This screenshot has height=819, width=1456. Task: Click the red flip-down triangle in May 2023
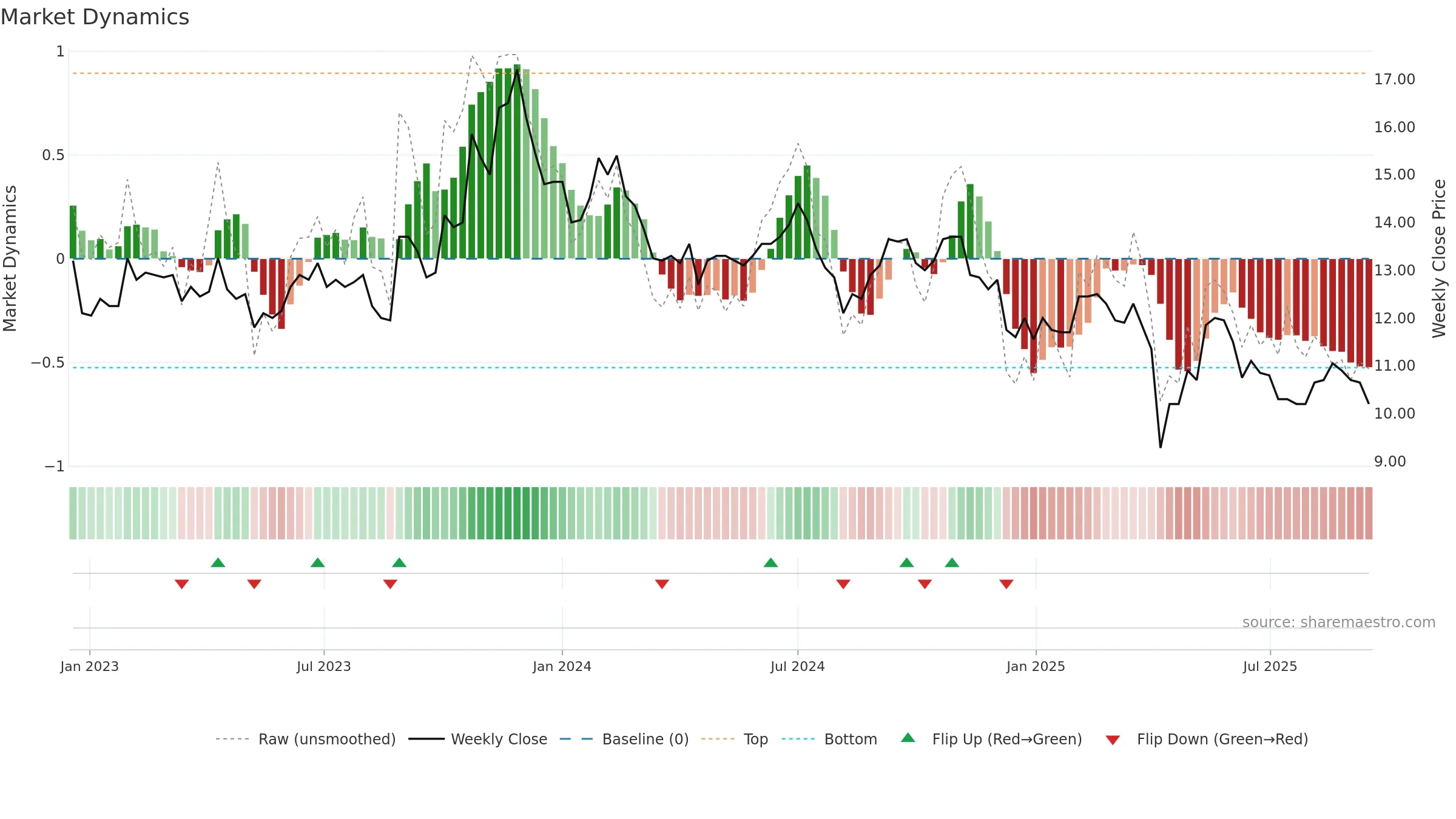pyautogui.click(x=254, y=584)
